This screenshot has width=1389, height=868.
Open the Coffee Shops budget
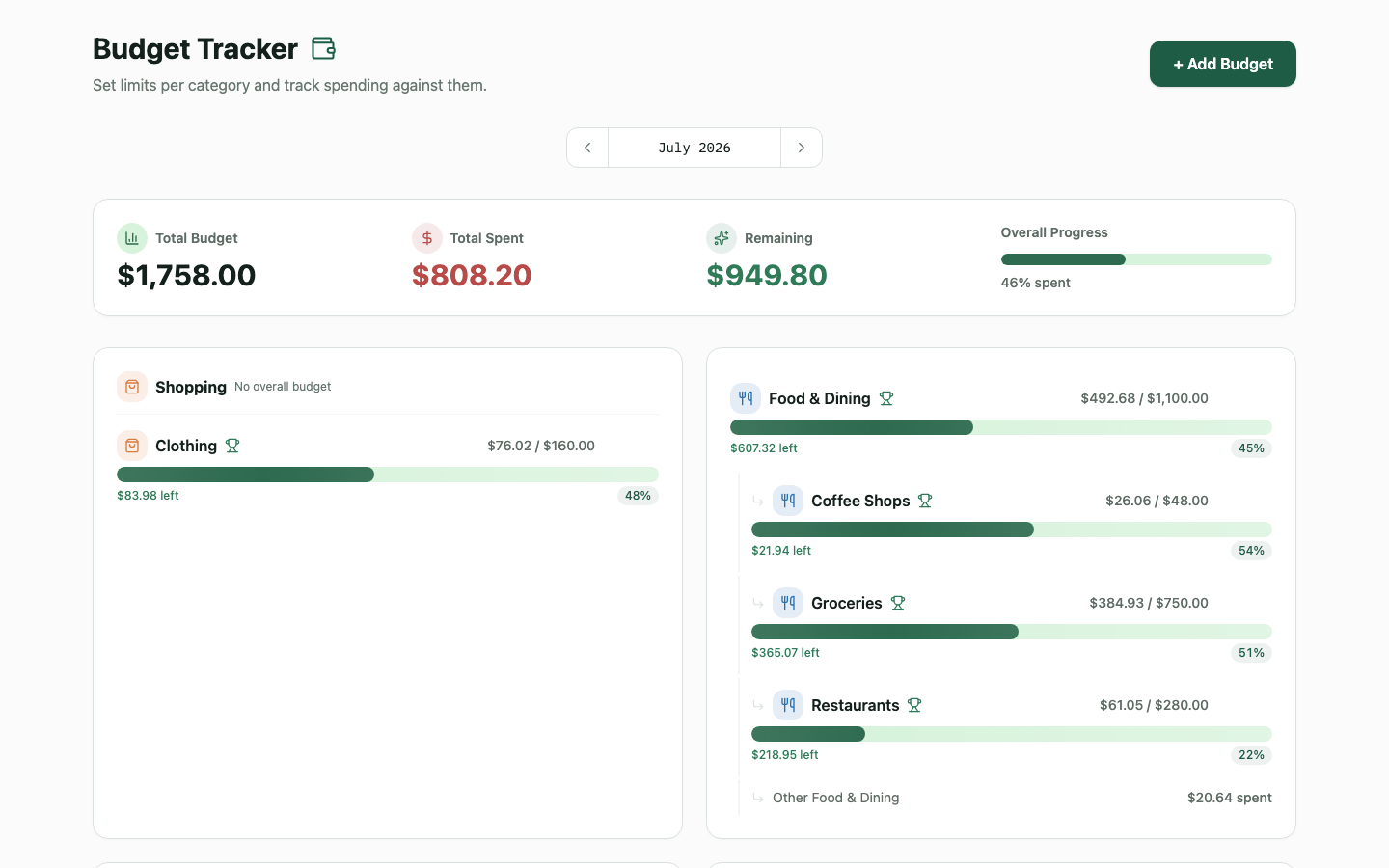point(860,501)
